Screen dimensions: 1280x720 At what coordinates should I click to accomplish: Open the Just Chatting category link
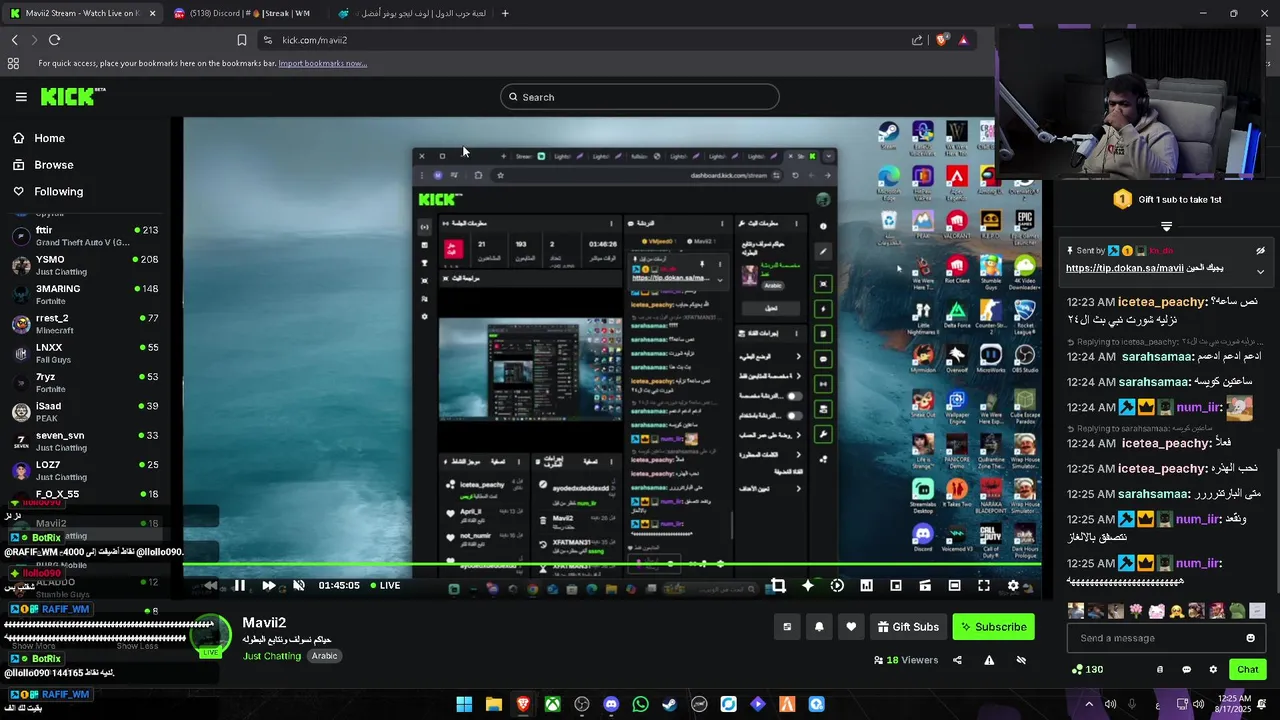coord(272,656)
